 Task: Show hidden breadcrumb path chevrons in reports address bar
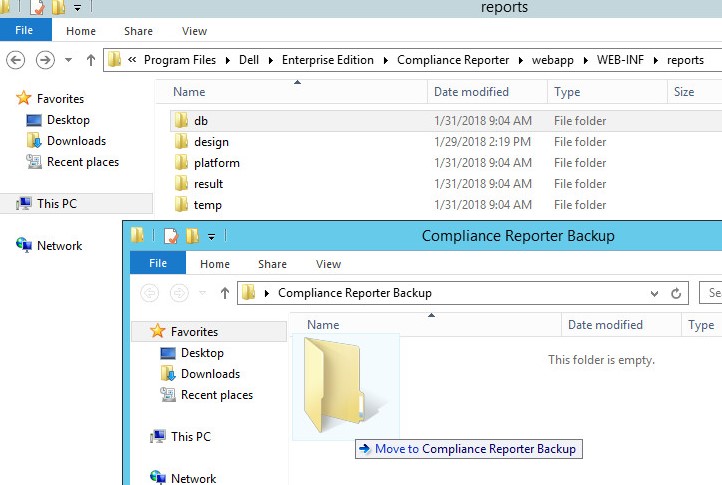132,60
